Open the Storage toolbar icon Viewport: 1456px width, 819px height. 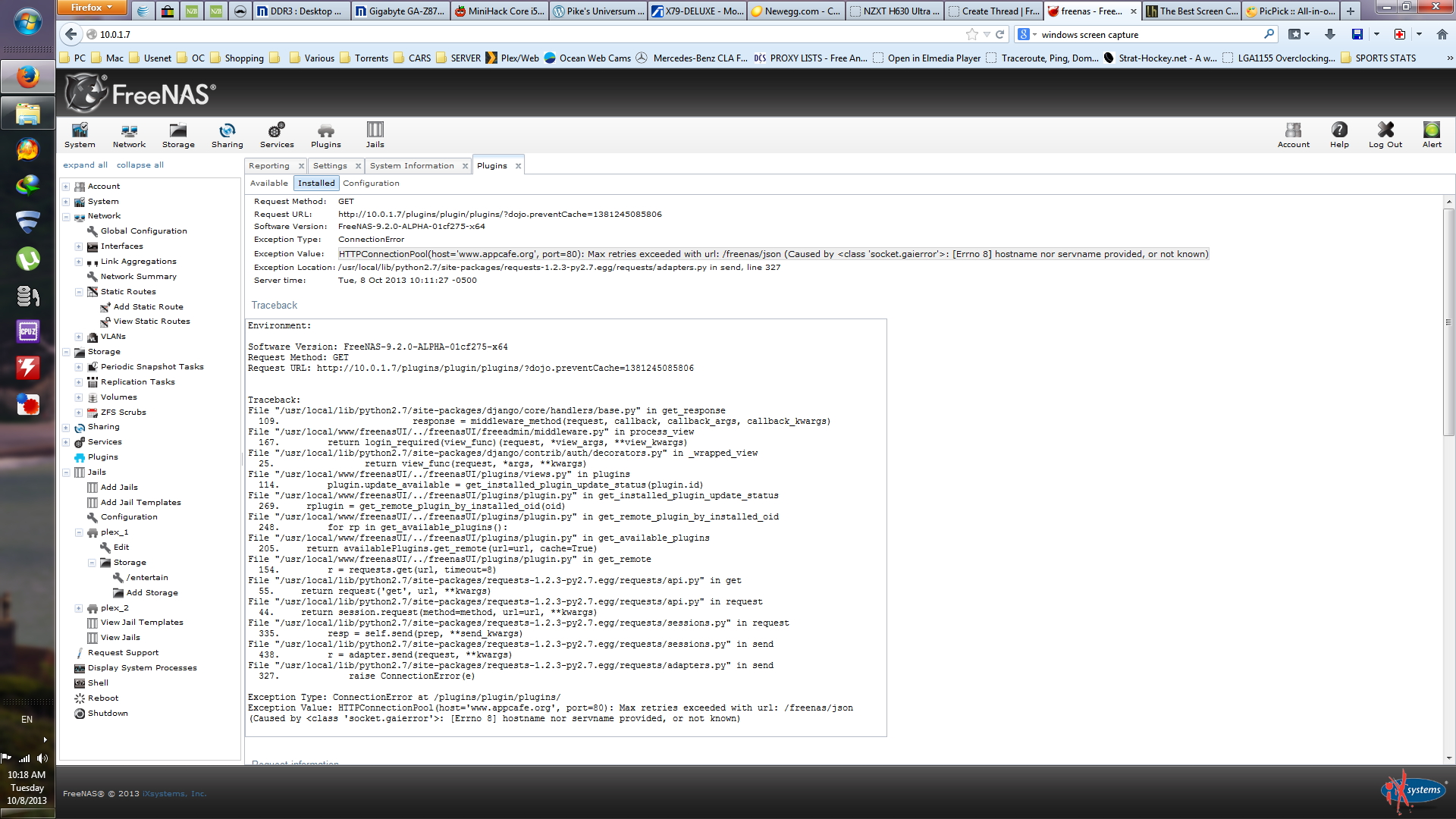(178, 136)
